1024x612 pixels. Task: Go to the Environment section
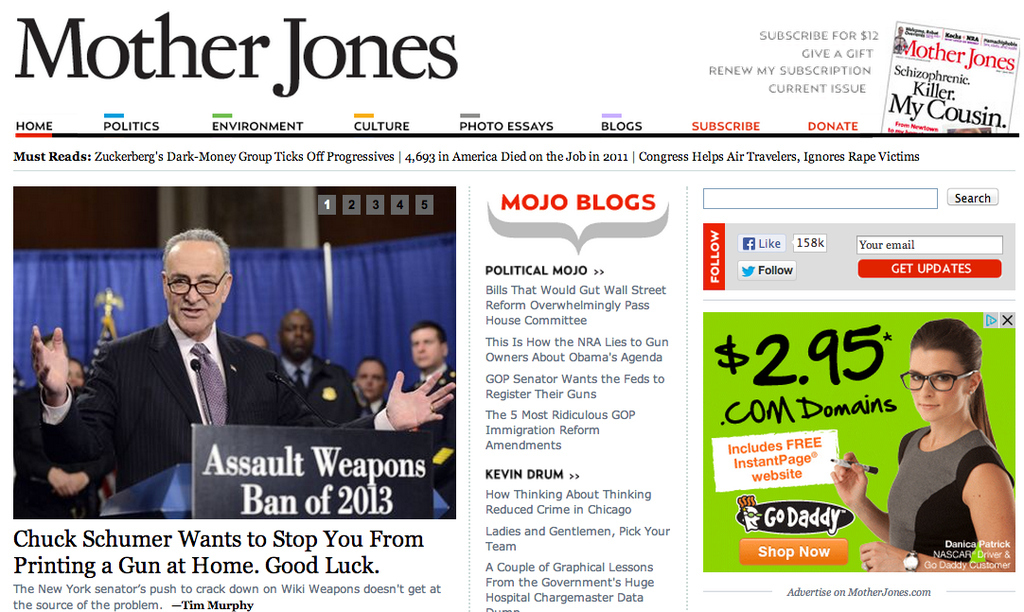pos(257,126)
